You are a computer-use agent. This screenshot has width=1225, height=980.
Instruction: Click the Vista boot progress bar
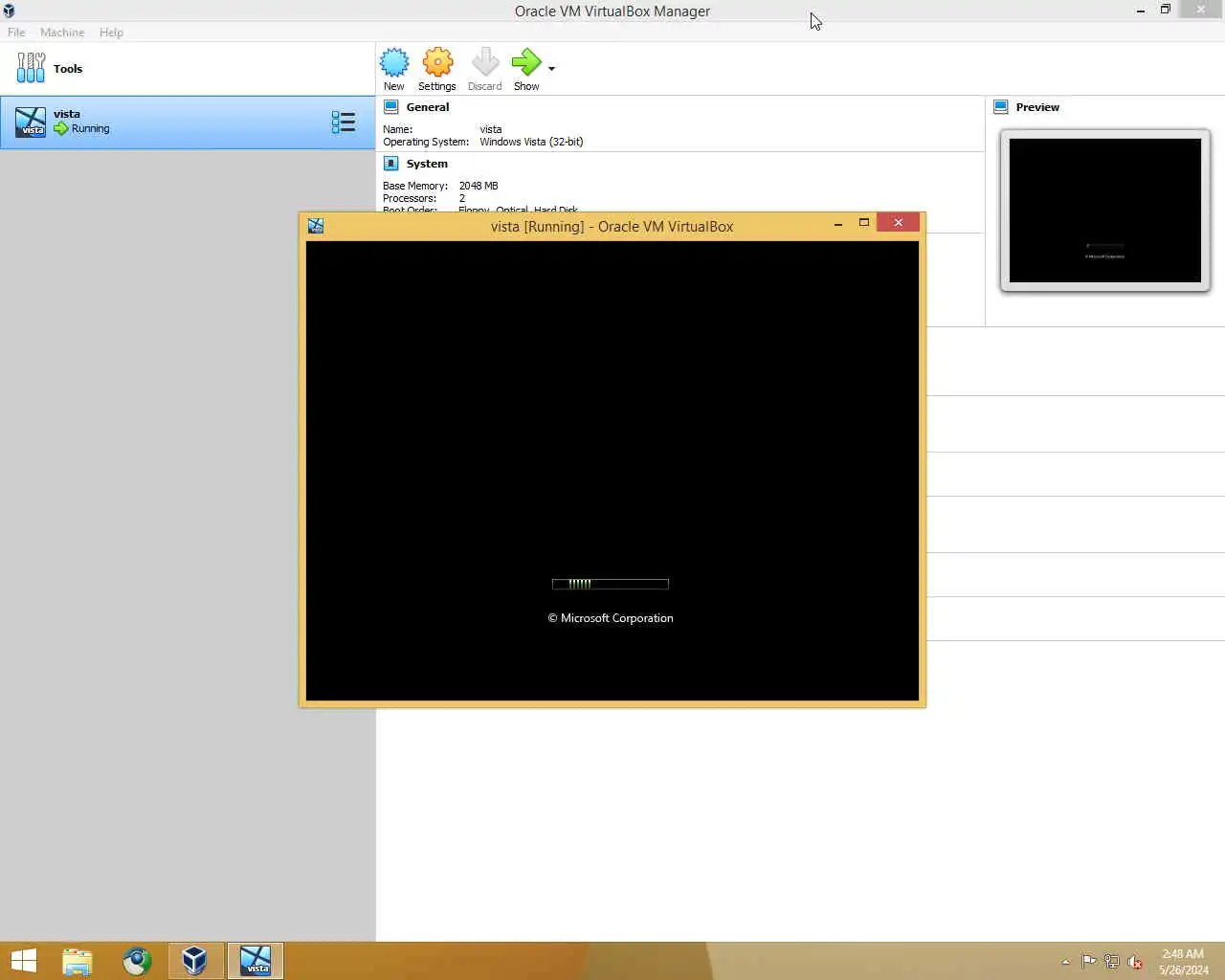pyautogui.click(x=611, y=584)
